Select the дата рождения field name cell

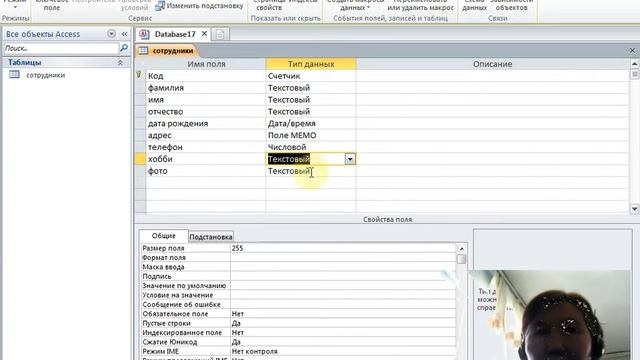pyautogui.click(x=206, y=123)
